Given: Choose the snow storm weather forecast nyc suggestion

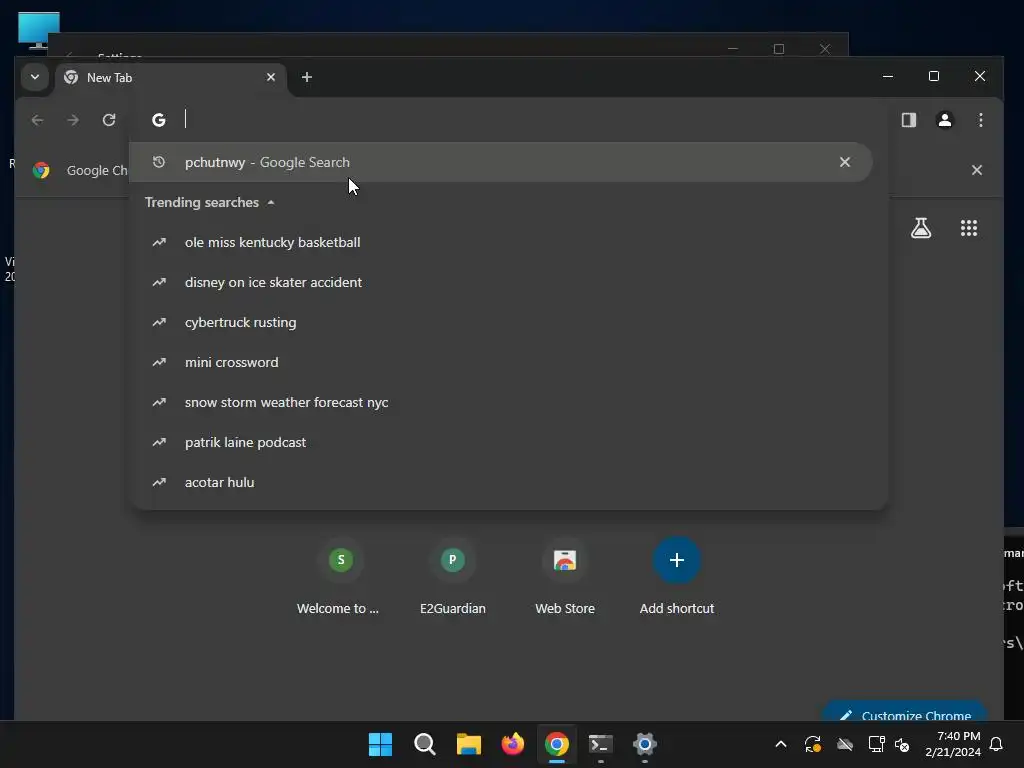Looking at the screenshot, I should [x=508, y=402].
